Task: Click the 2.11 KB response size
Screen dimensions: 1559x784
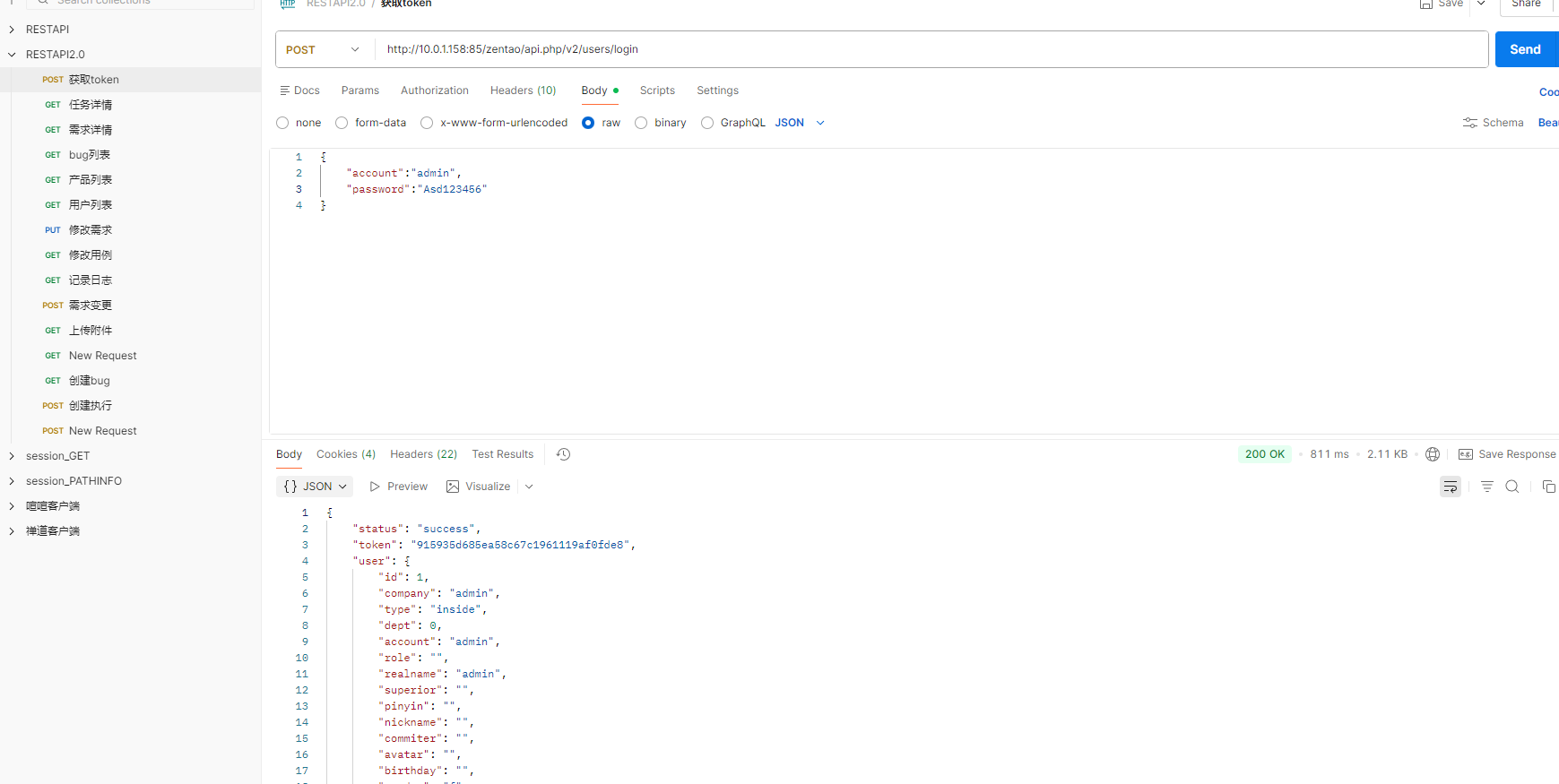Action: (1388, 454)
